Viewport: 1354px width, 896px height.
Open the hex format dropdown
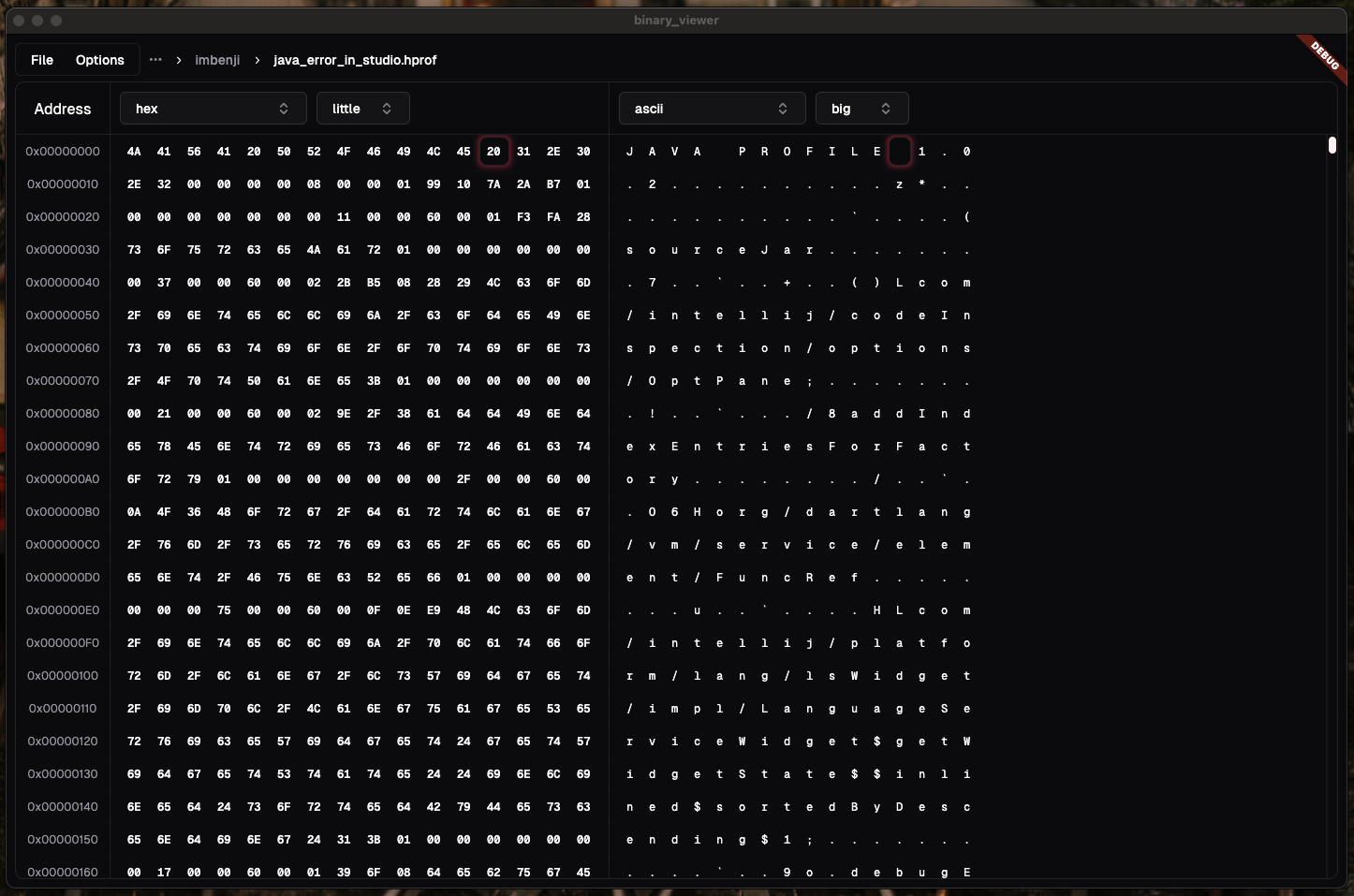point(213,108)
